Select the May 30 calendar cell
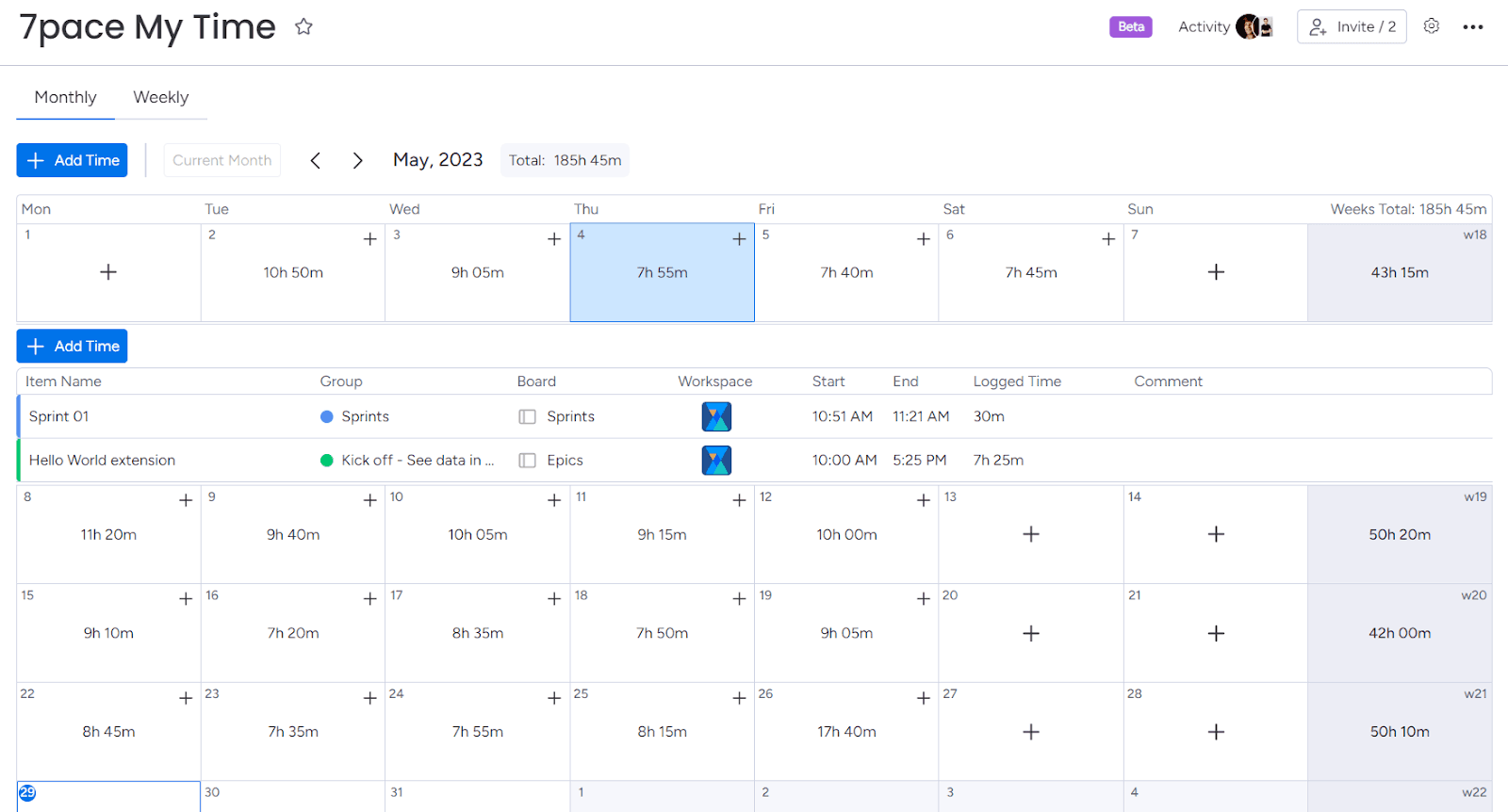This screenshot has width=1508, height=812. point(293,797)
